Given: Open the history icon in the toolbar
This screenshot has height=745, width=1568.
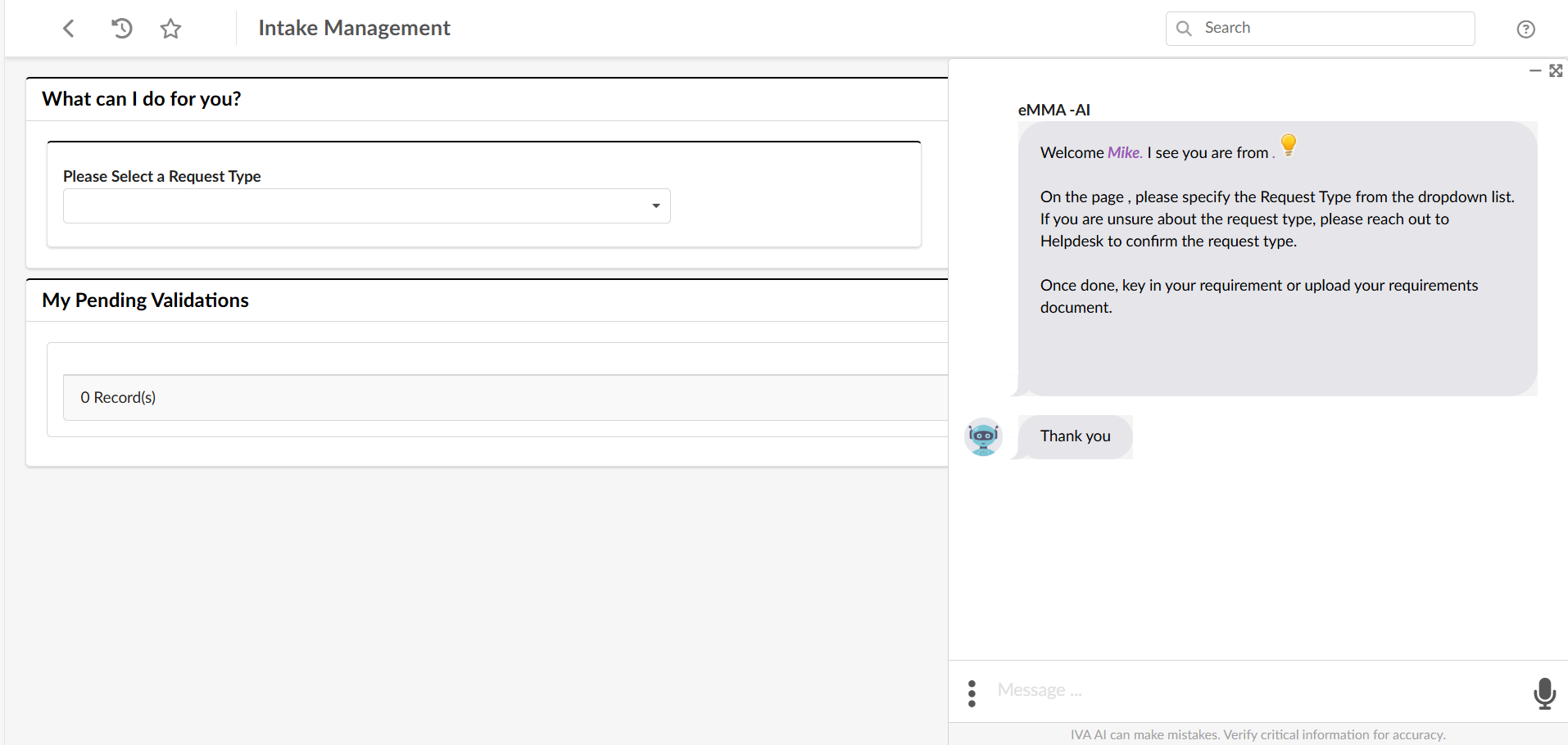Looking at the screenshot, I should [121, 28].
